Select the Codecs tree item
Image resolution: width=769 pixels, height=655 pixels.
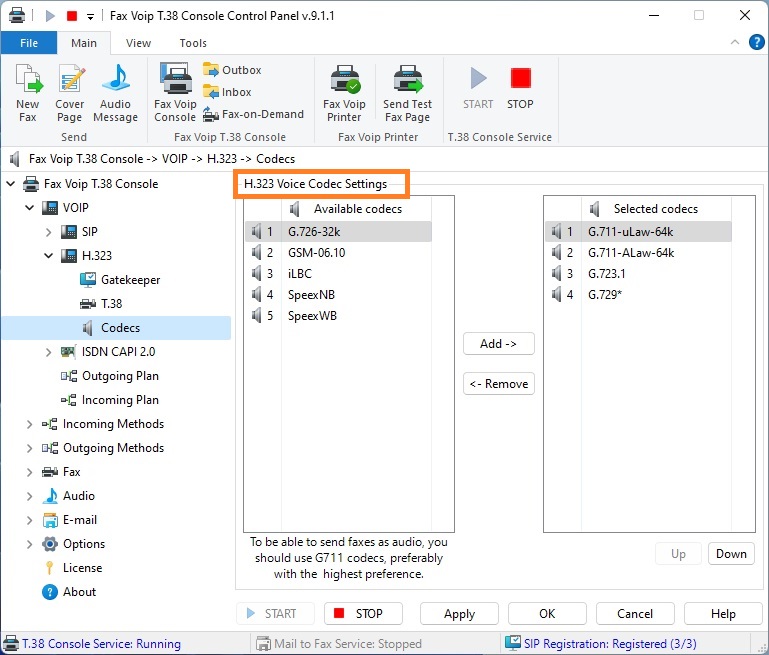tap(116, 328)
